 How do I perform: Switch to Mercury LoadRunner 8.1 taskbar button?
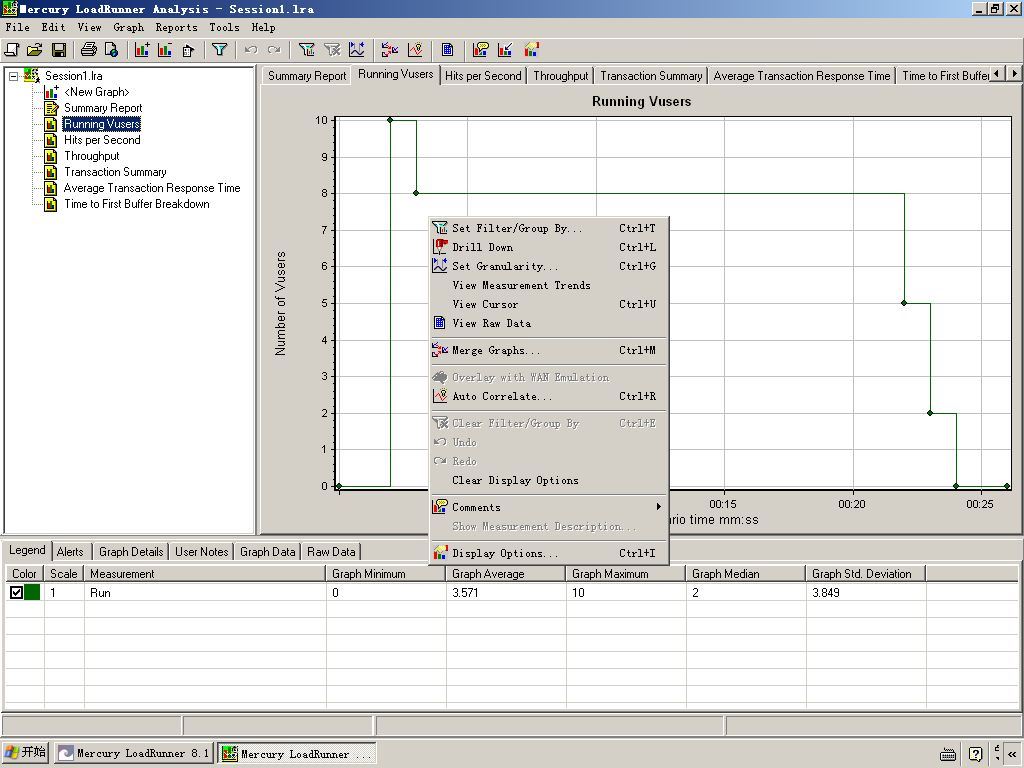[133, 753]
